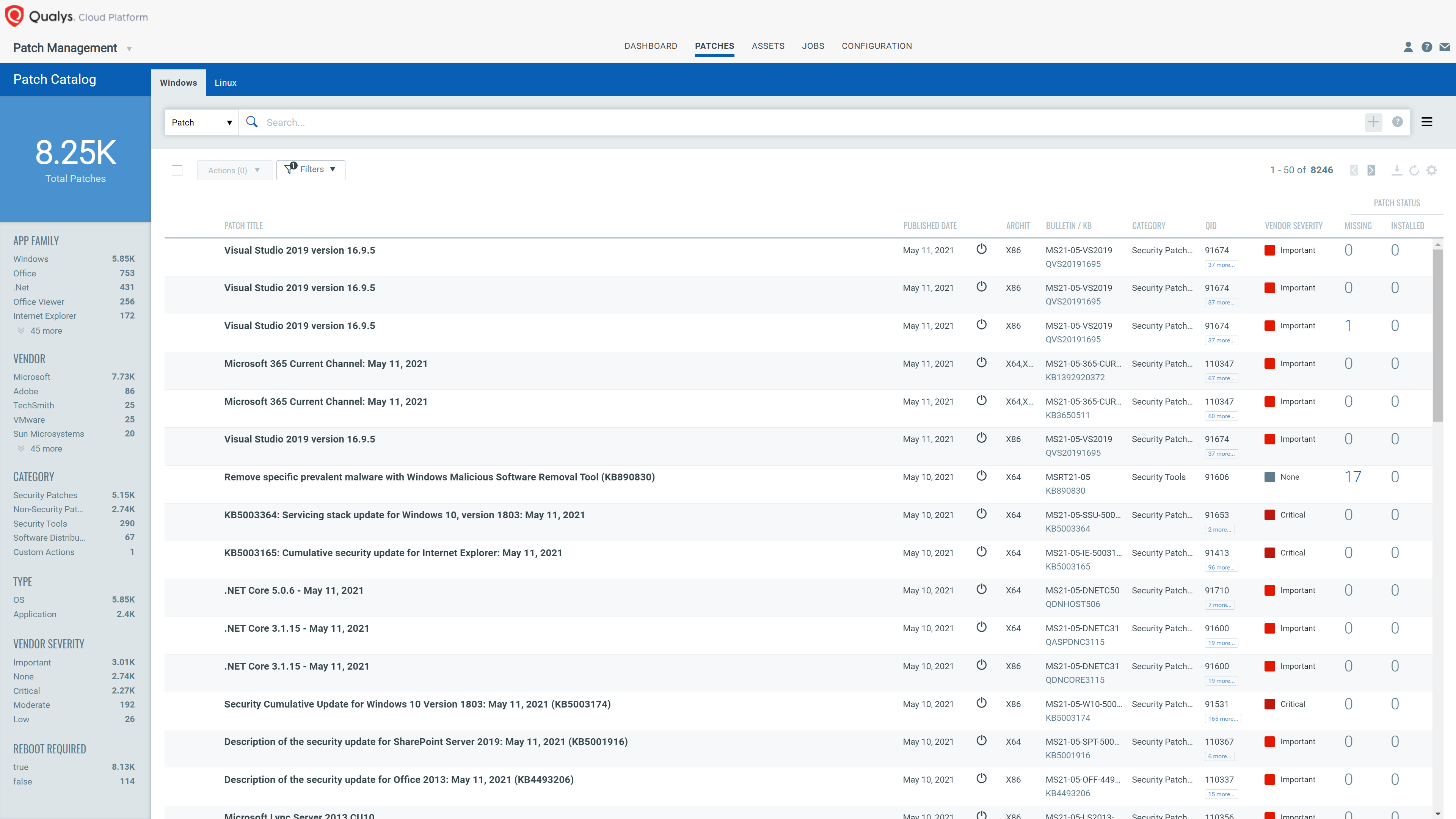The width and height of the screenshot is (1456, 819).
Task: Click the 37 more link under QVS20191695
Action: [x=1221, y=265]
